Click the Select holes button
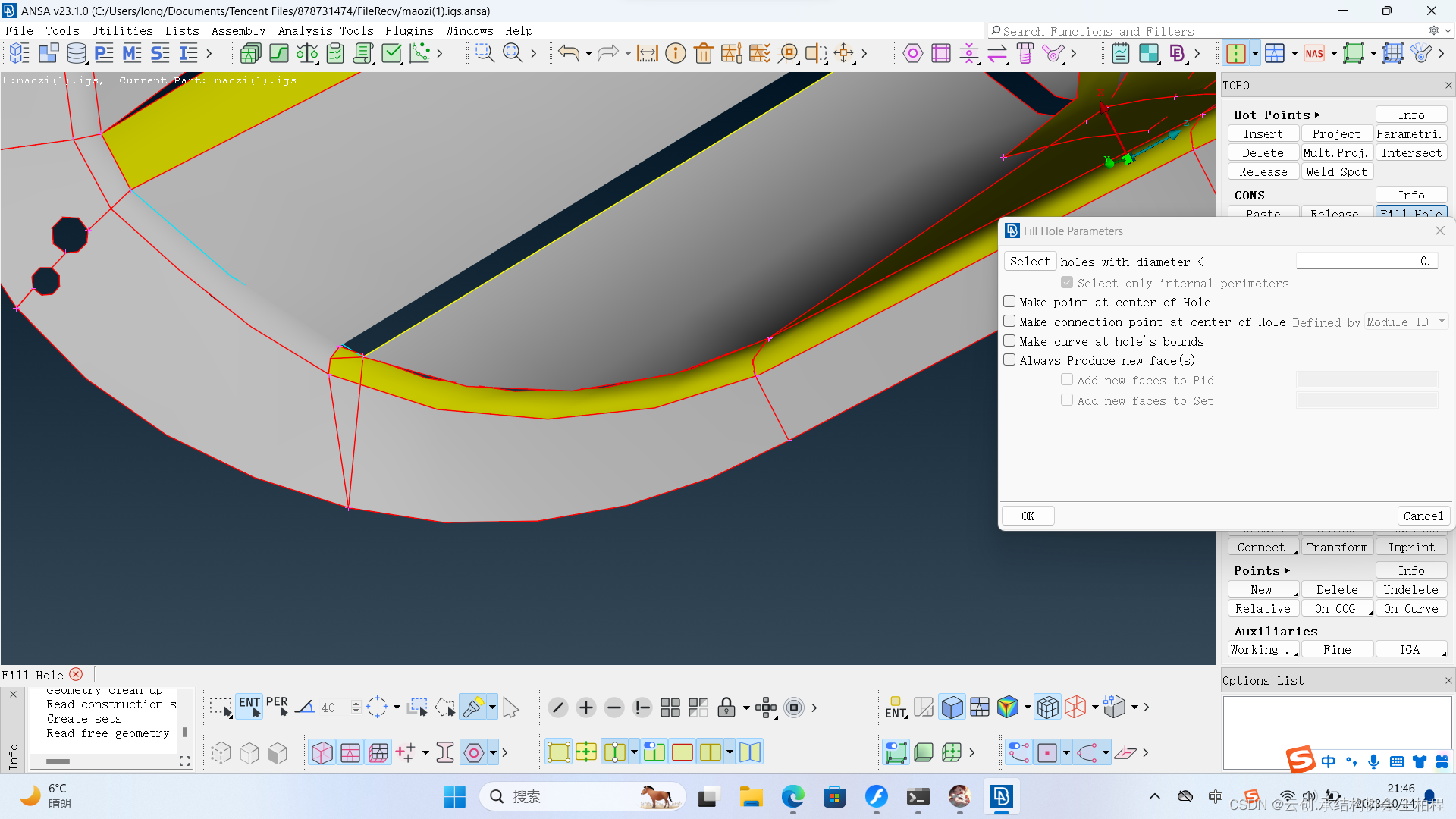The height and width of the screenshot is (819, 1456). click(1030, 261)
